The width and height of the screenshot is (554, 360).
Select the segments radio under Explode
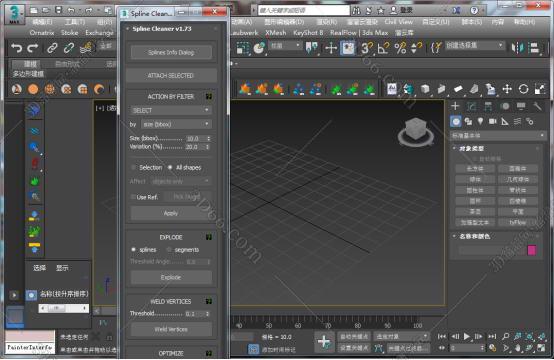(x=169, y=249)
